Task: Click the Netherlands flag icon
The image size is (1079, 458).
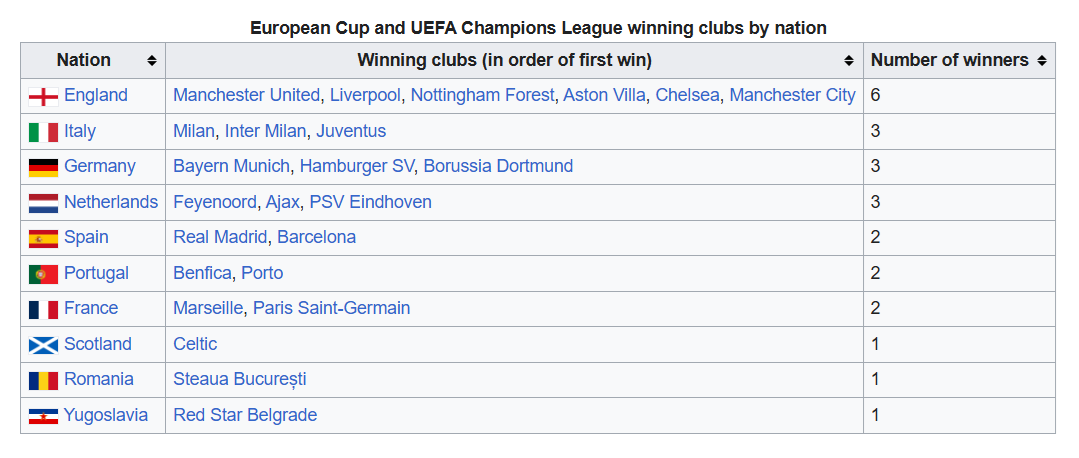Action: pos(43,203)
